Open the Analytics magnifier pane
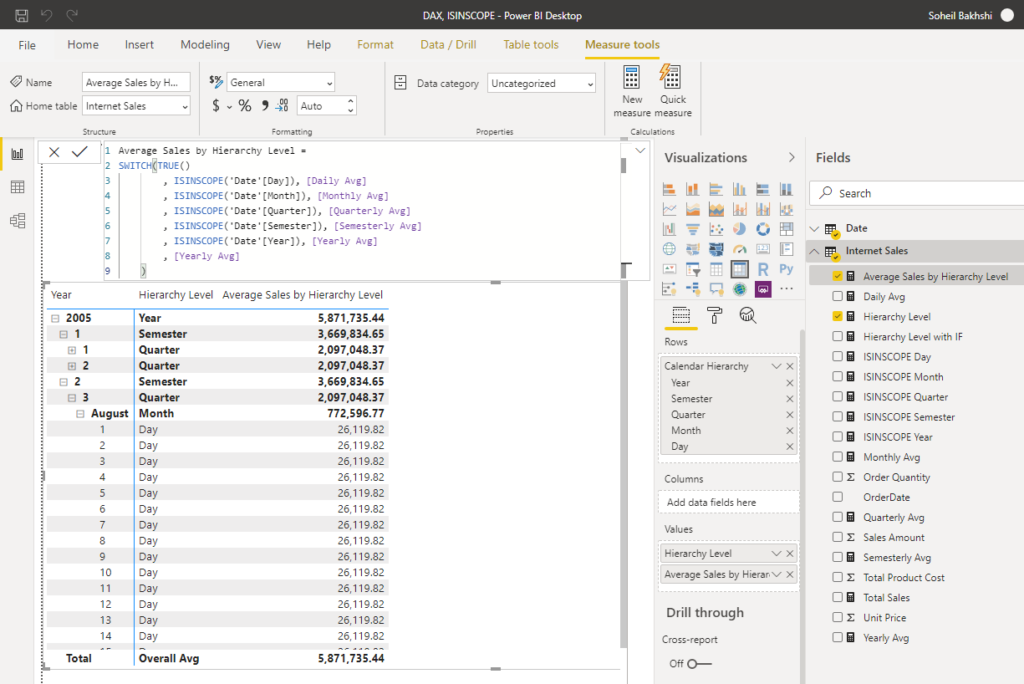 point(747,316)
